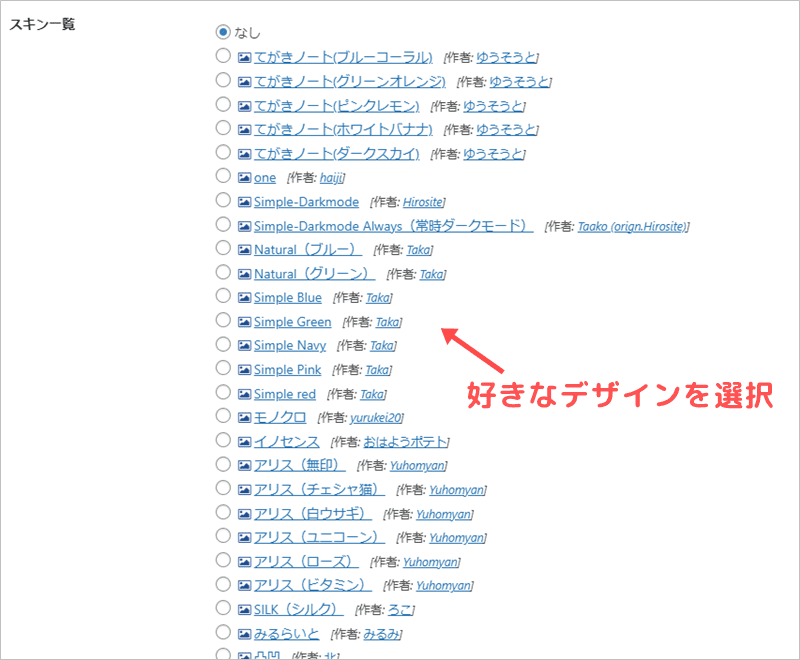This screenshot has height=660, width=800.
Task: Choose the Simple Pink radio option
Action: click(x=223, y=369)
